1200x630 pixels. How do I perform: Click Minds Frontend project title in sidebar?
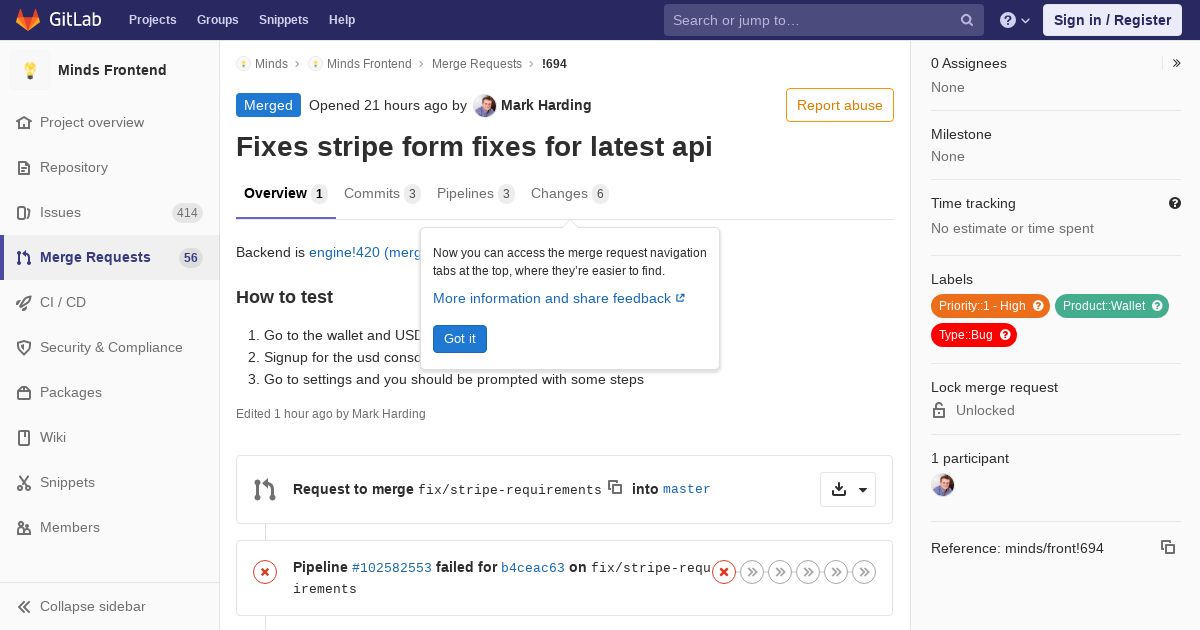(x=112, y=70)
